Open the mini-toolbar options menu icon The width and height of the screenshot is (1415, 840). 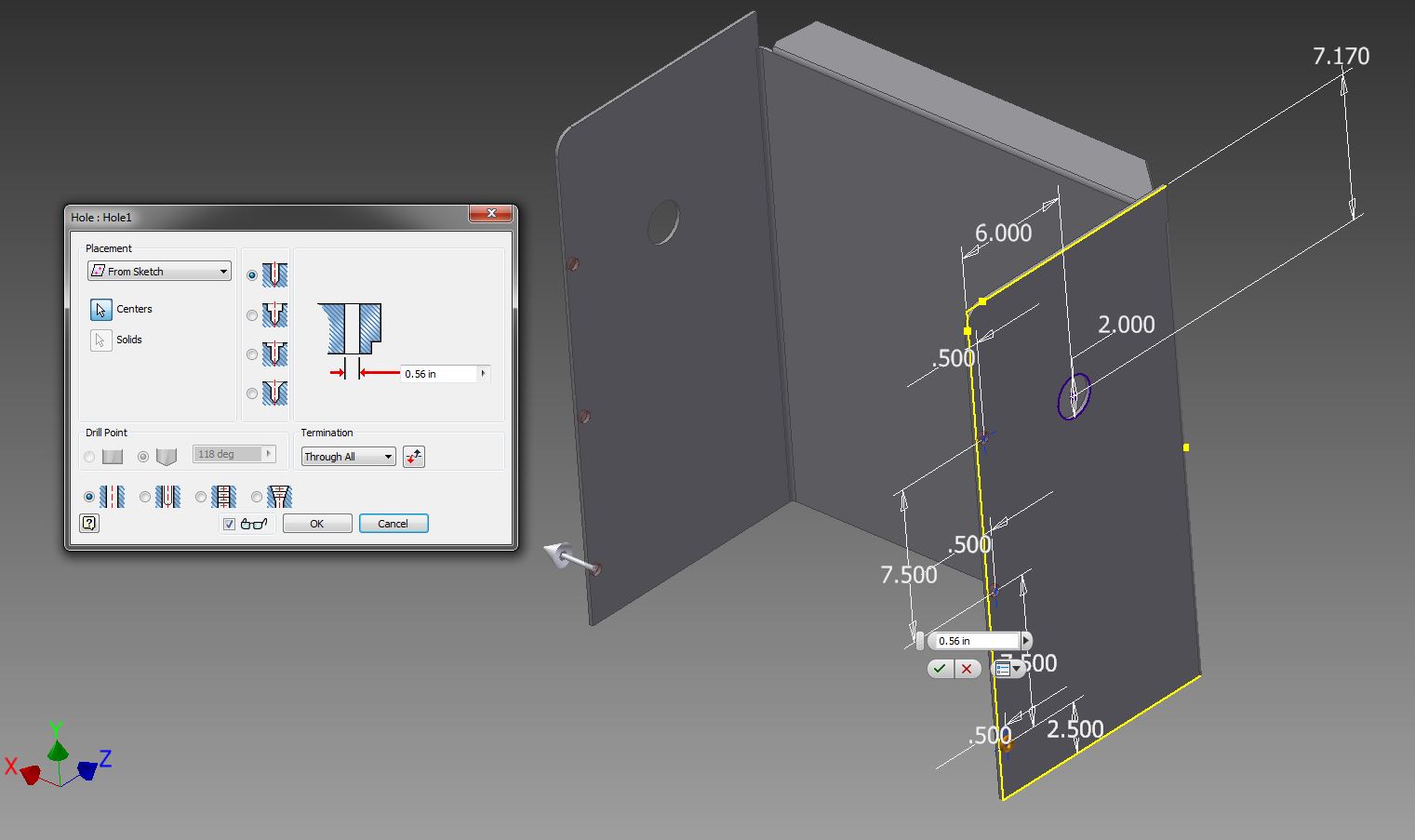point(1008,668)
